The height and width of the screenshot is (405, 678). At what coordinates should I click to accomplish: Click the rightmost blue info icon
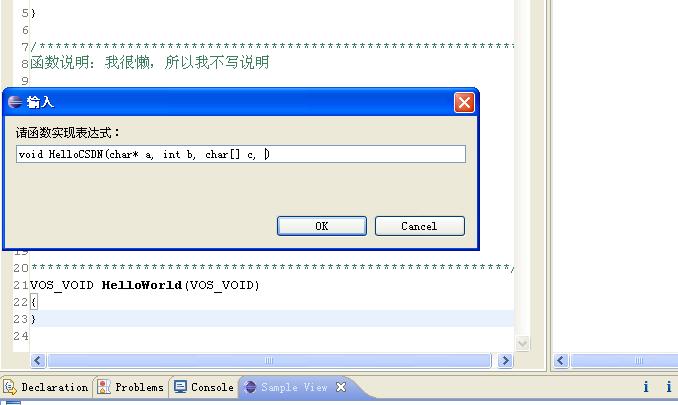click(x=668, y=386)
